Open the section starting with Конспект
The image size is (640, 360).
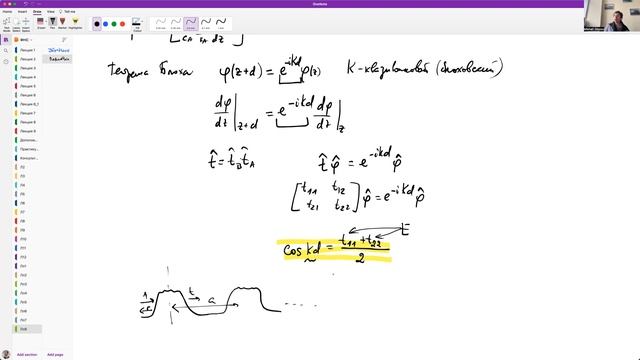coord(27,158)
